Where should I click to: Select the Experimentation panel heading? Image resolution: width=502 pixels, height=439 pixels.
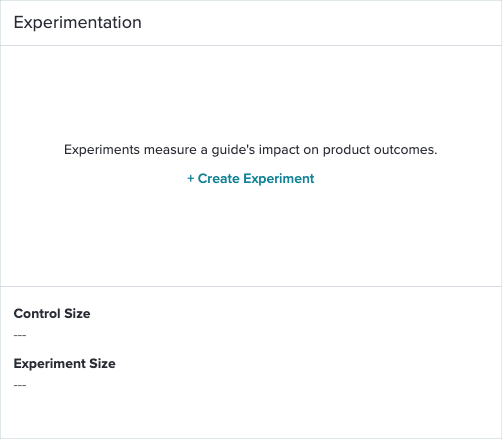coord(78,23)
